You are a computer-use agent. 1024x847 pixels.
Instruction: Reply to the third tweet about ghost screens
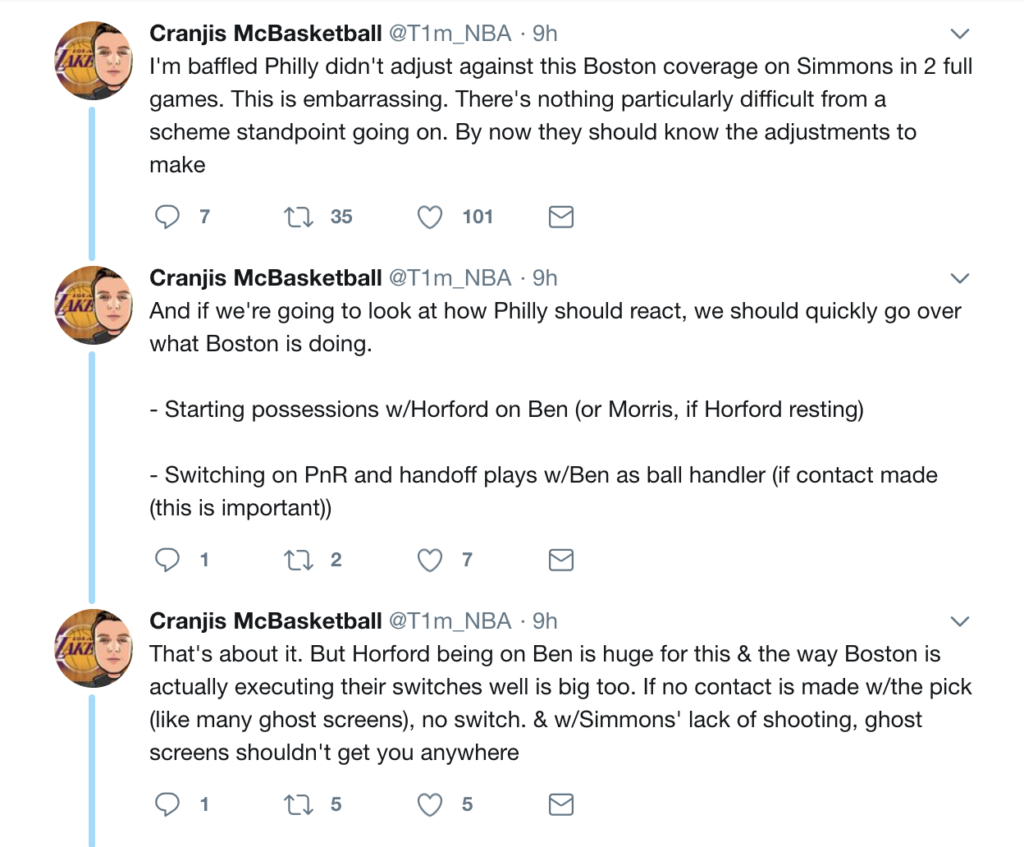click(x=169, y=804)
